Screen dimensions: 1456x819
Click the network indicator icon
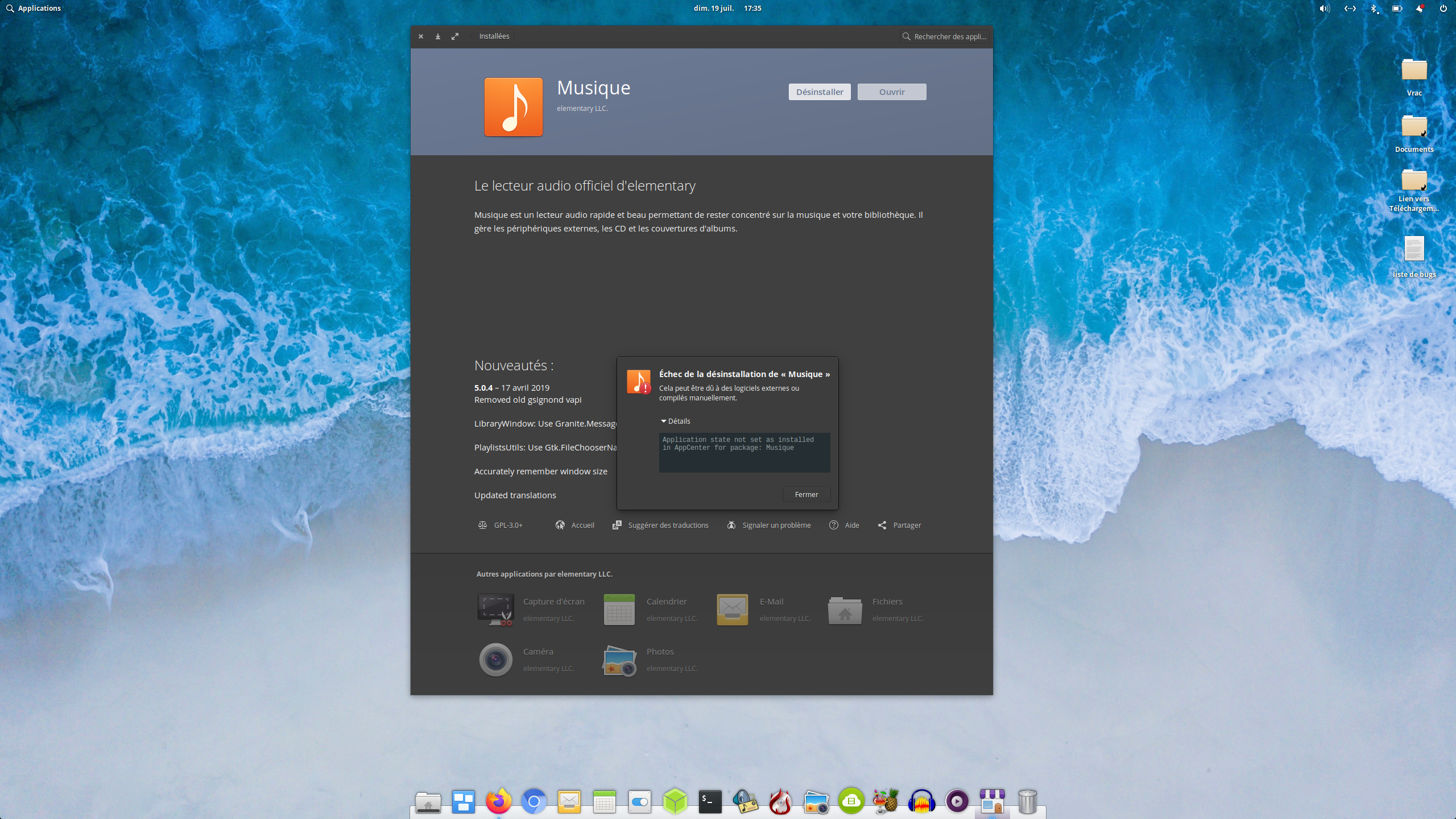coord(1350,8)
